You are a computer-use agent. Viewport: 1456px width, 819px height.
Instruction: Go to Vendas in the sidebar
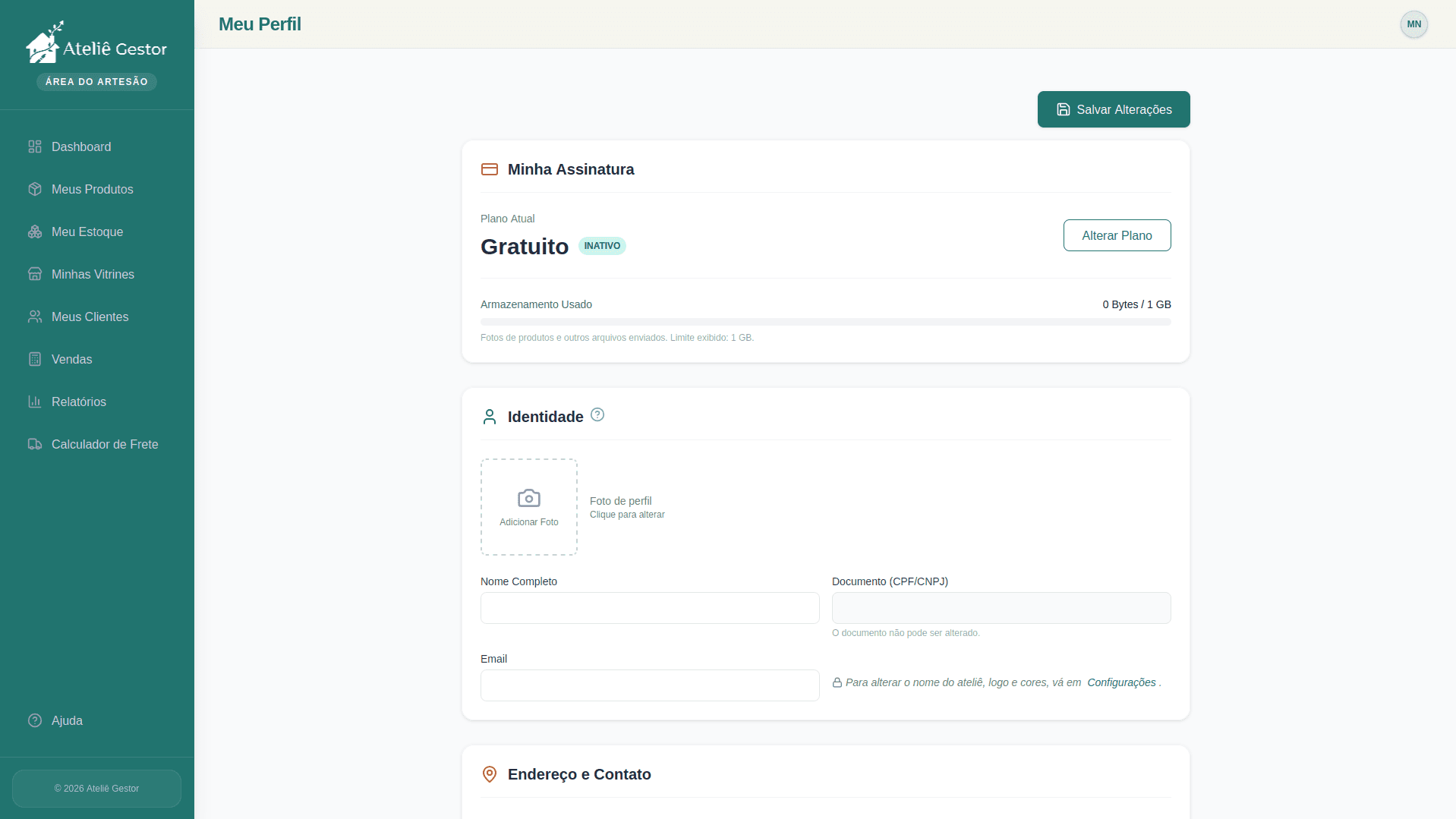(x=71, y=359)
